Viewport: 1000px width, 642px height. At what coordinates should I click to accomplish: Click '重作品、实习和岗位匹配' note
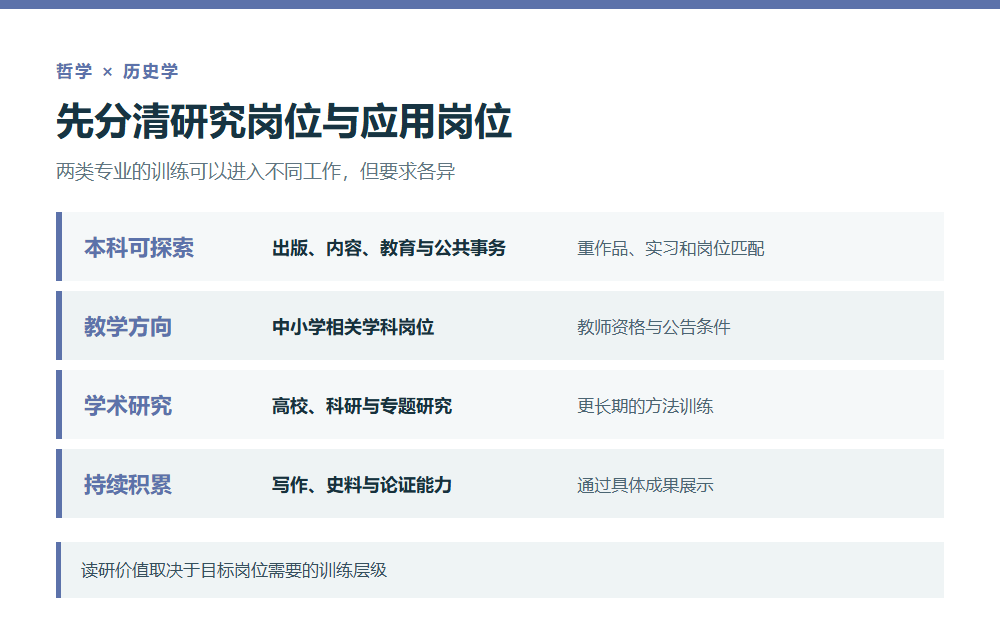click(670, 248)
